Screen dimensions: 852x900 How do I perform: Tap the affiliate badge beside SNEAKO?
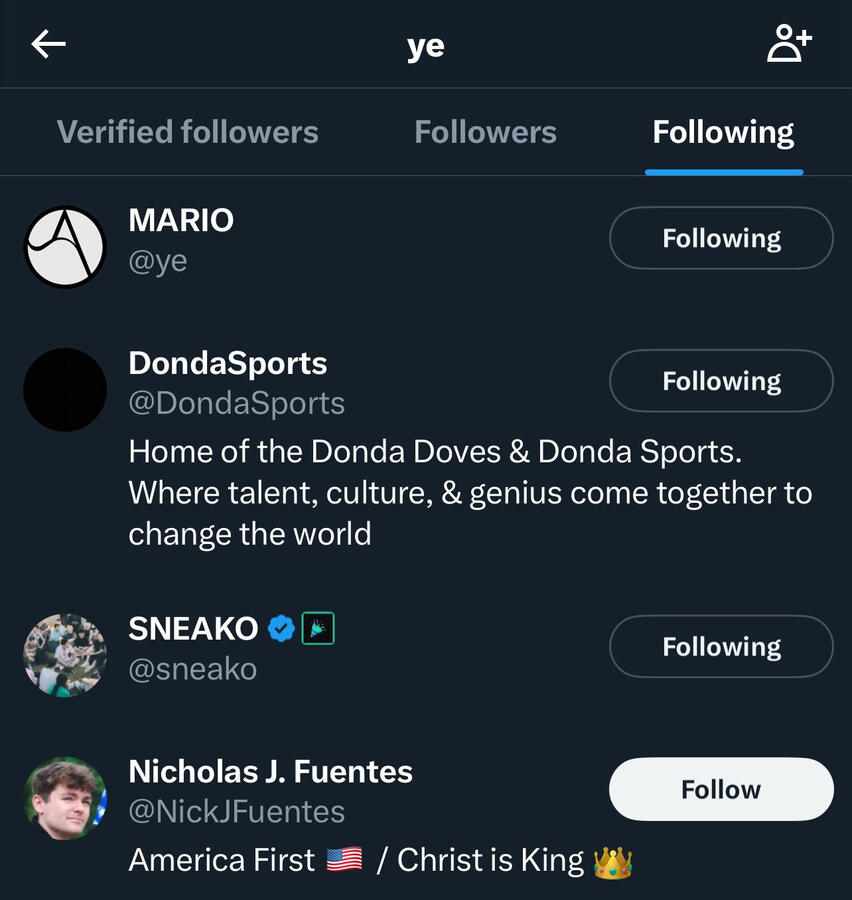tap(318, 628)
